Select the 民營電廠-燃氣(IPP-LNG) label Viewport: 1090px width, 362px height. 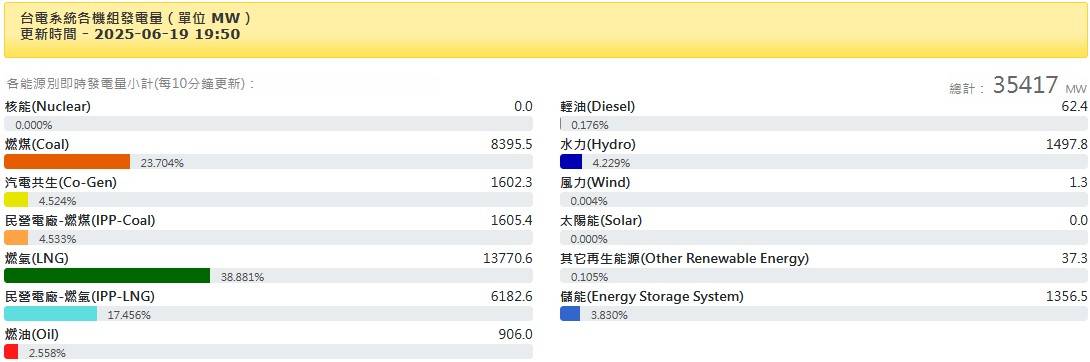79,297
